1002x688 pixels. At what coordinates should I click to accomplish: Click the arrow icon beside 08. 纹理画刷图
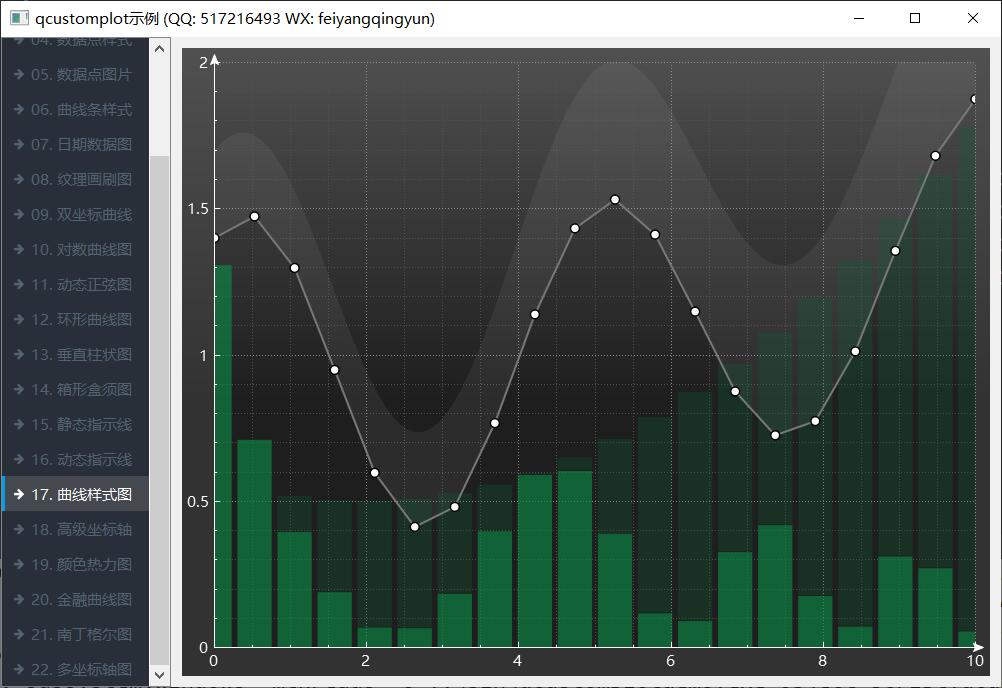(x=19, y=180)
